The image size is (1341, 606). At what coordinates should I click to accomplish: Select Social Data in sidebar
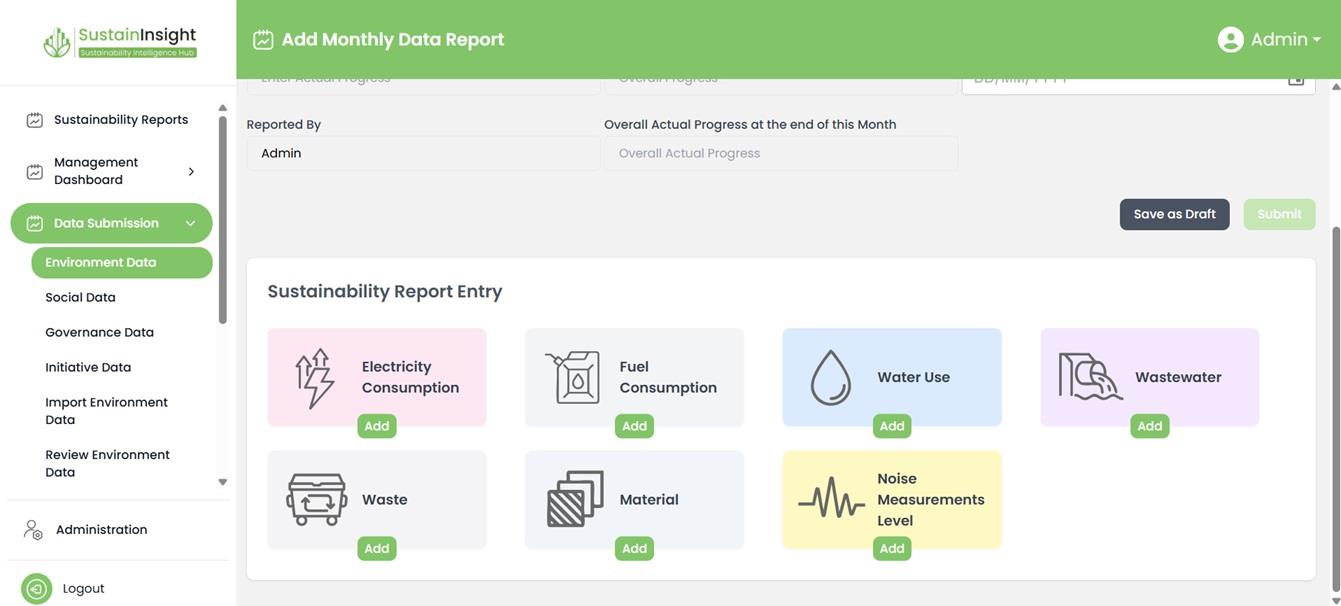pos(80,297)
